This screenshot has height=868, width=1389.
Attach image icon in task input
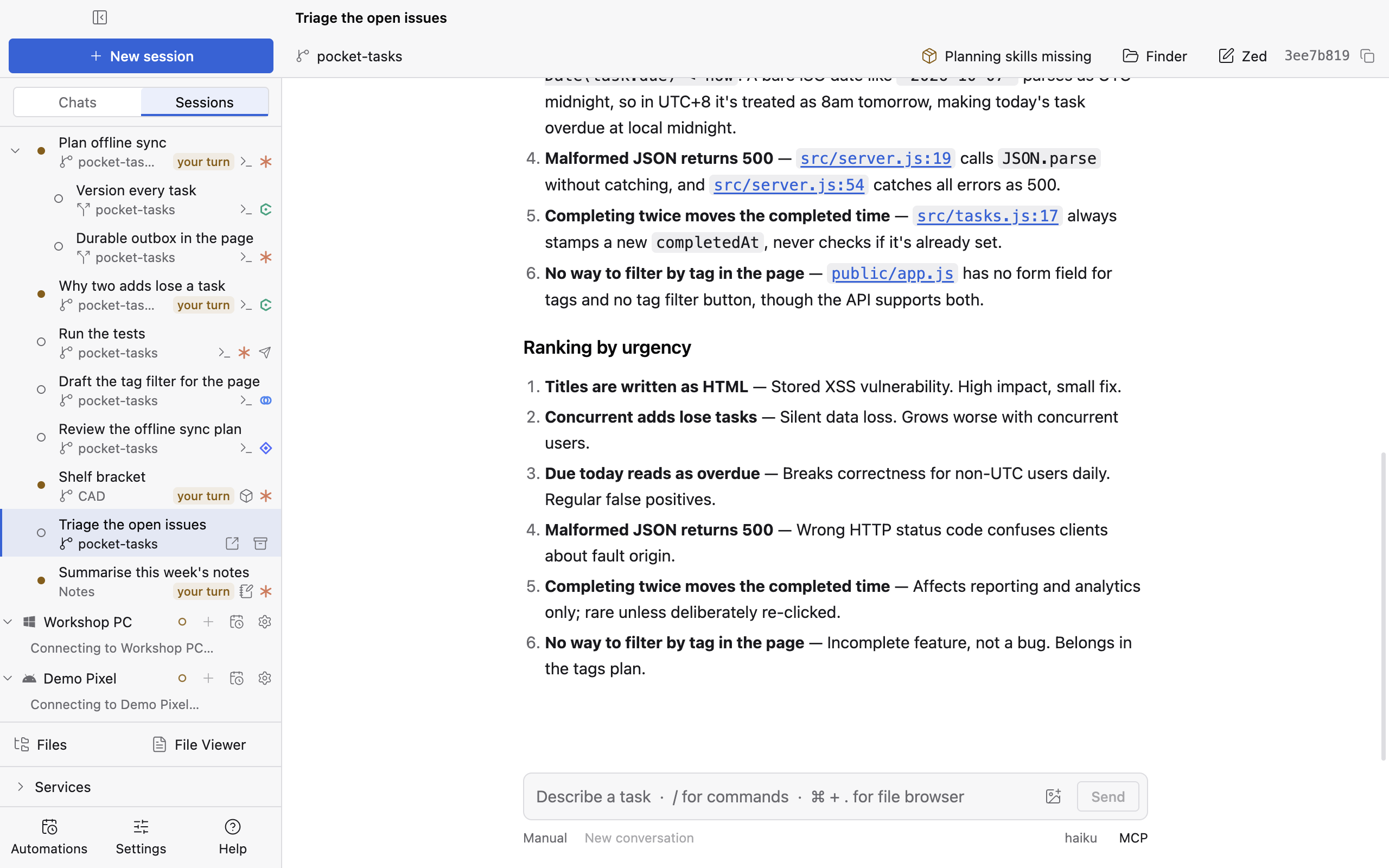click(x=1053, y=796)
